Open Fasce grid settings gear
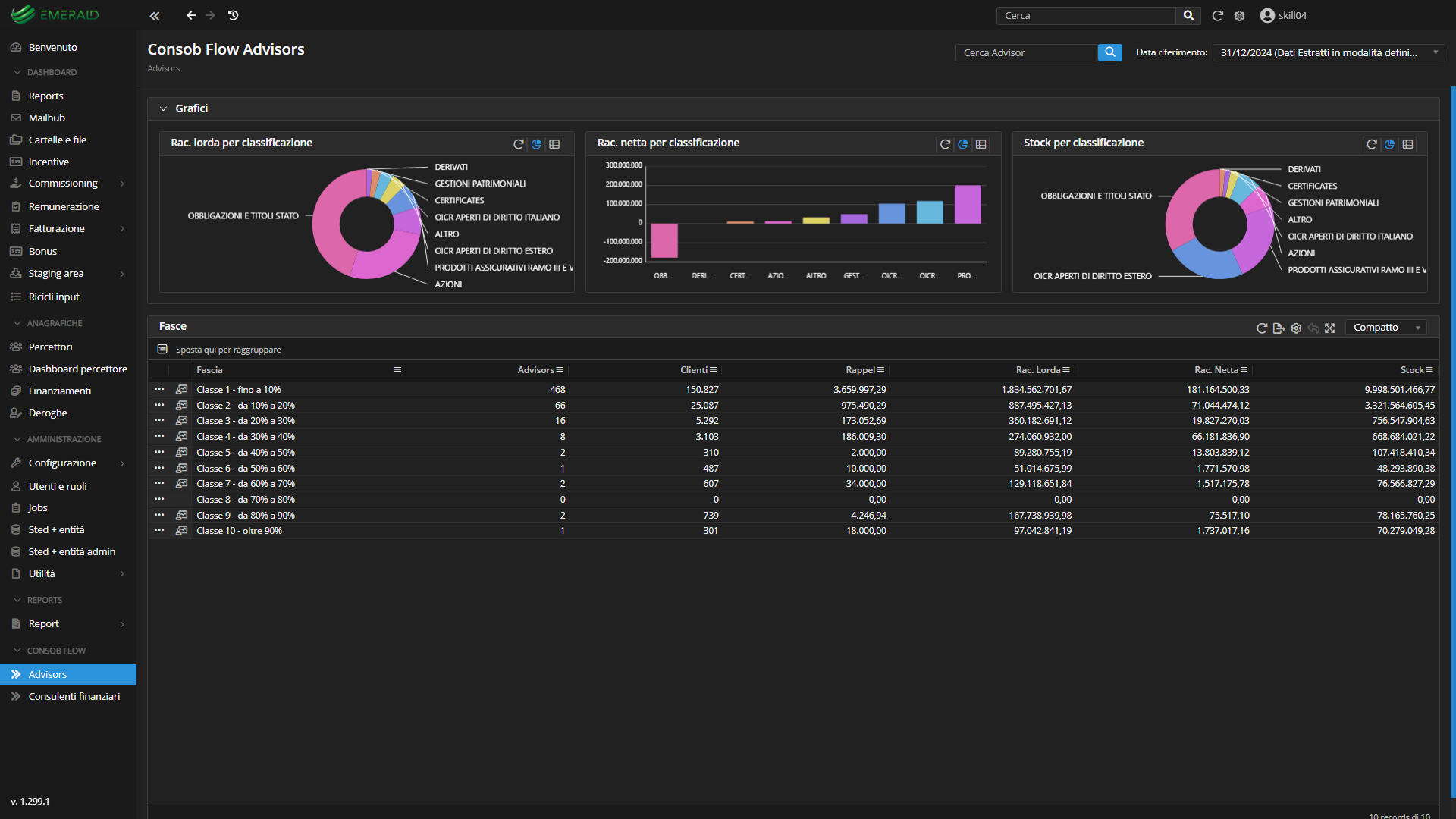This screenshot has height=819, width=1456. point(1296,328)
